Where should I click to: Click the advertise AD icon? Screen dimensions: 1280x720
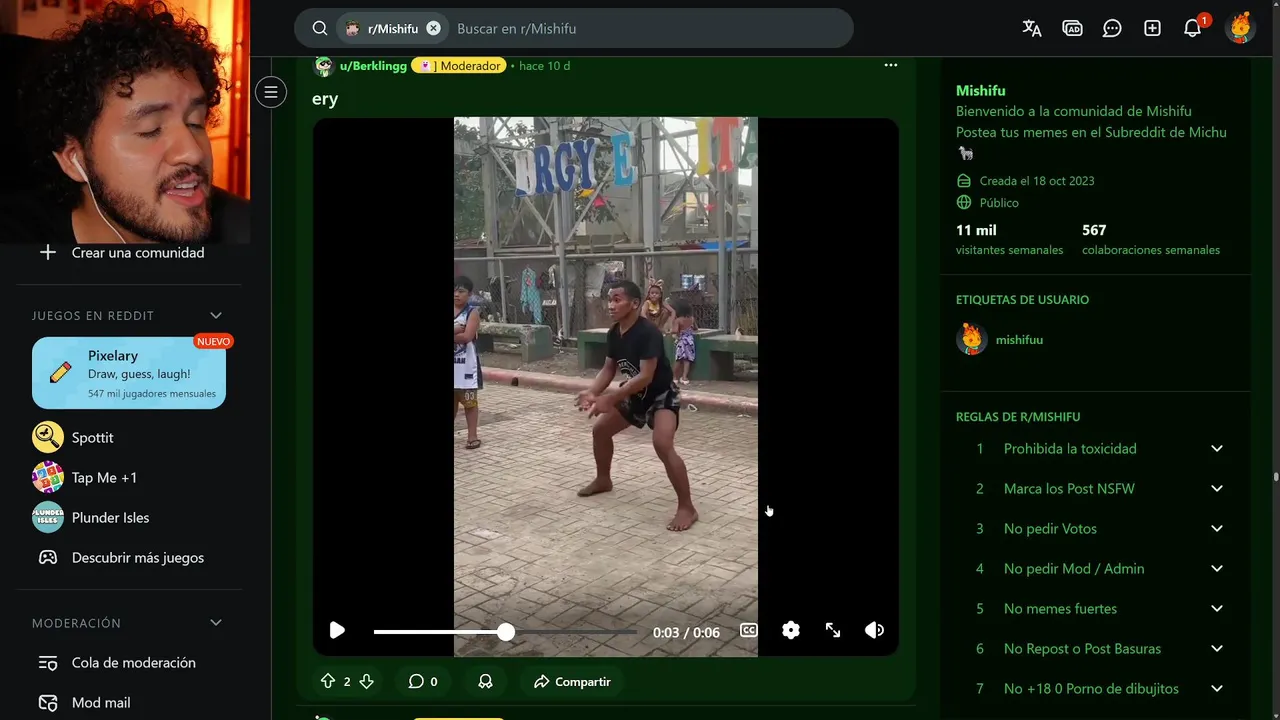pyautogui.click(x=1072, y=28)
